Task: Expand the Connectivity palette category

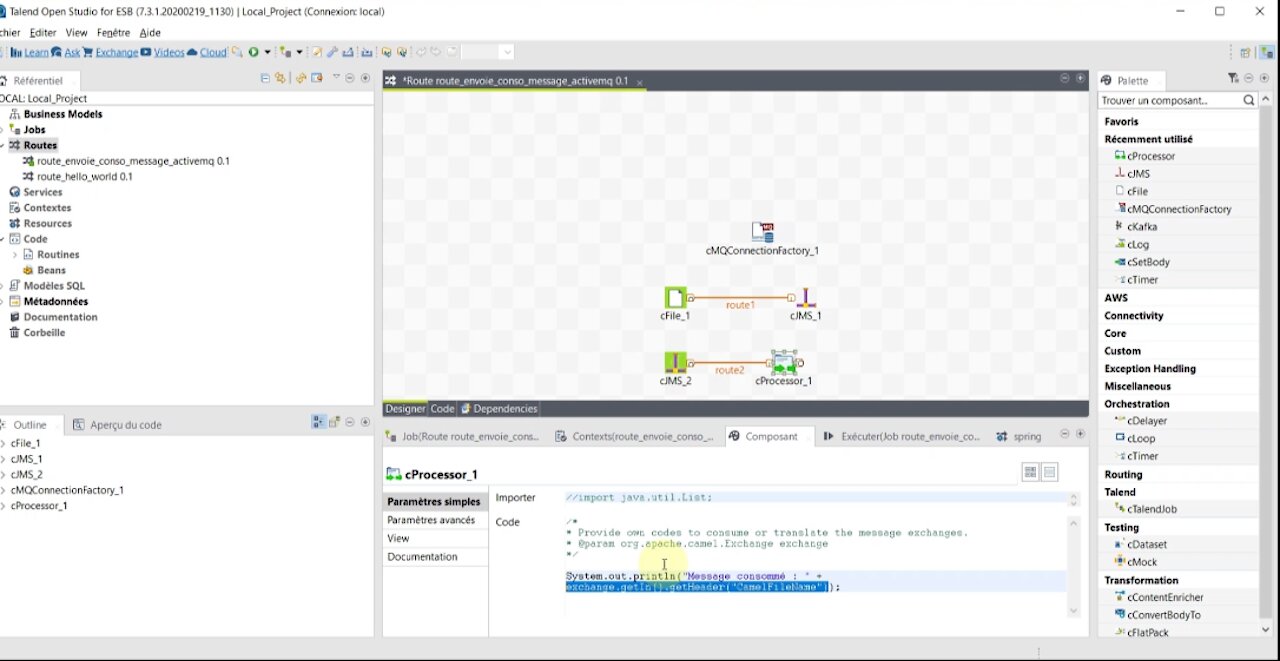Action: (1134, 315)
